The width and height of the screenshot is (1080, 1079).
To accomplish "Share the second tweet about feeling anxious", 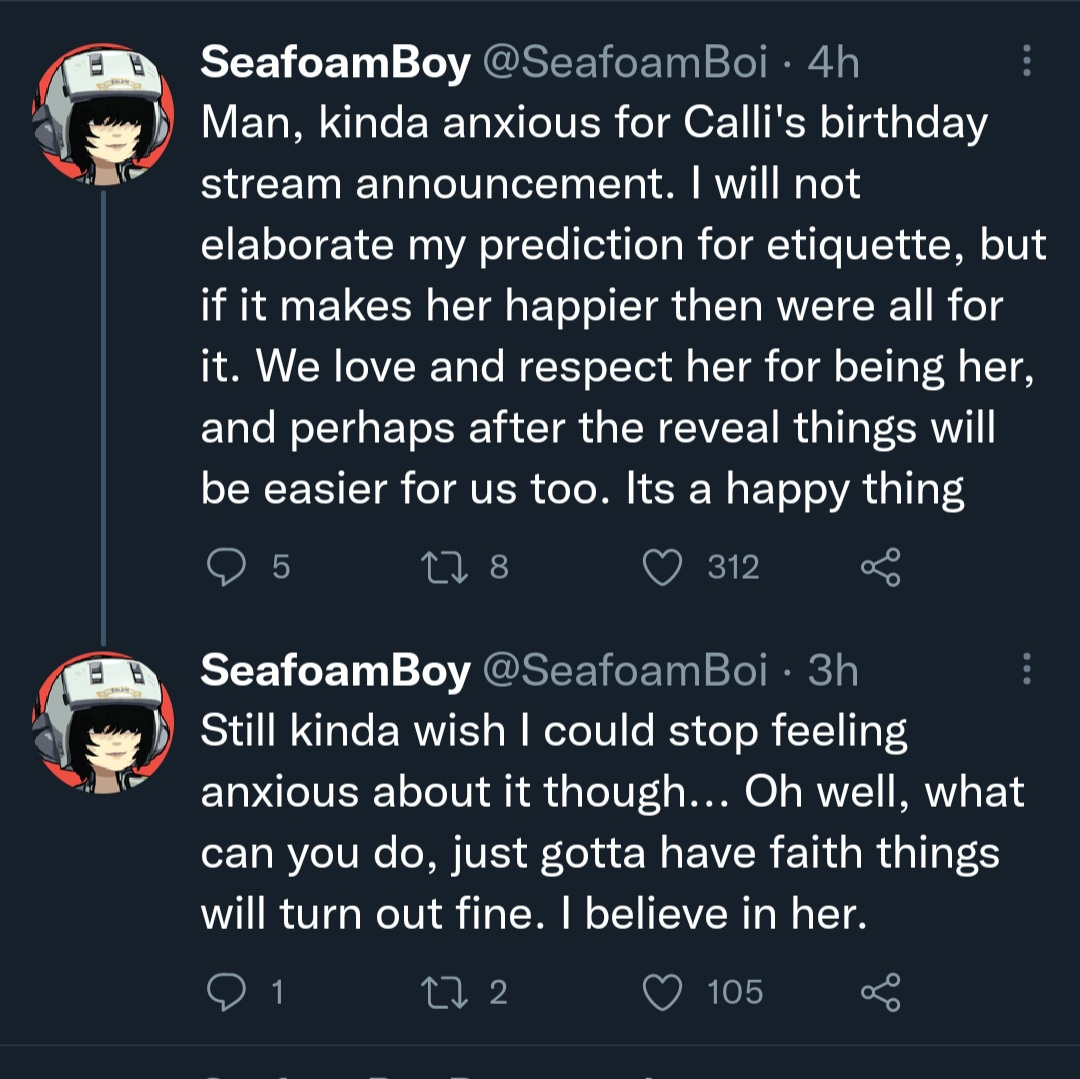I will click(881, 991).
